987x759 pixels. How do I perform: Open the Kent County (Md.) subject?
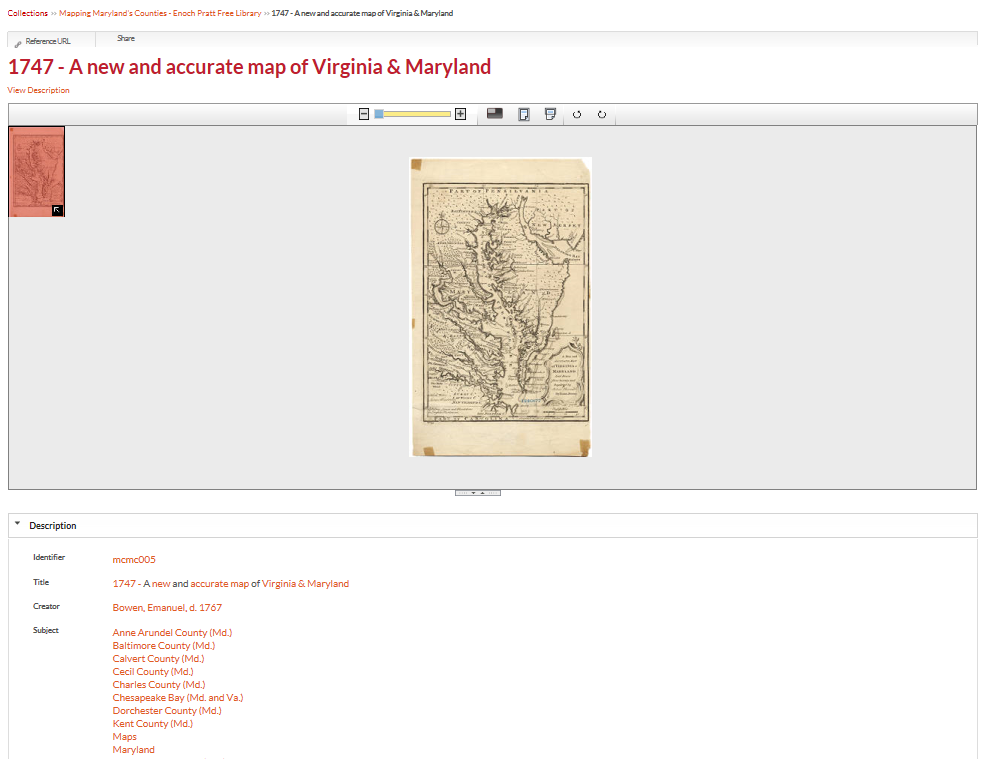click(153, 724)
